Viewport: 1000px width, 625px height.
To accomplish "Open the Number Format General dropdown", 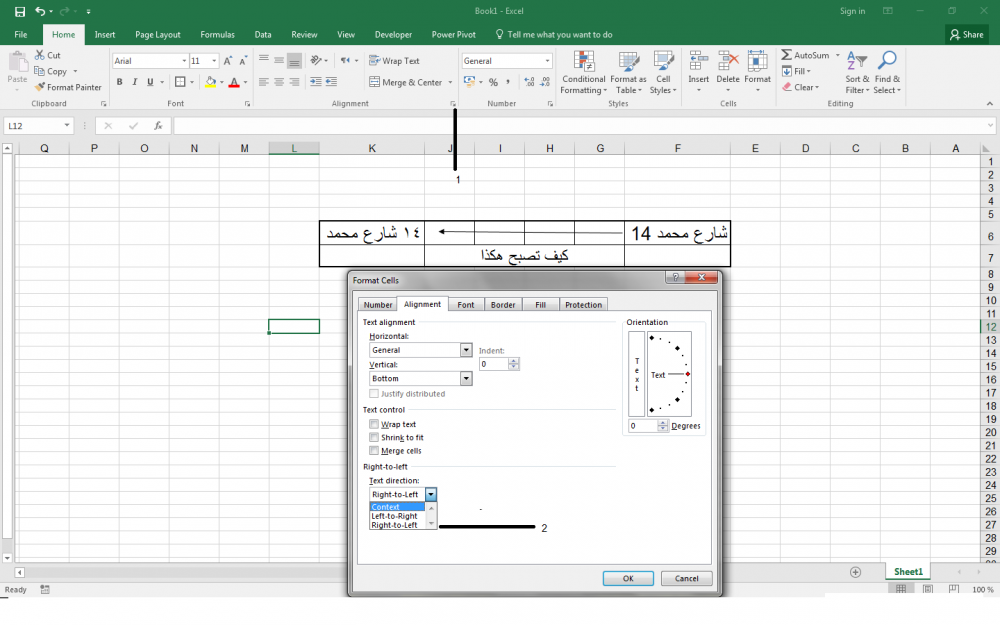I will pos(547,61).
